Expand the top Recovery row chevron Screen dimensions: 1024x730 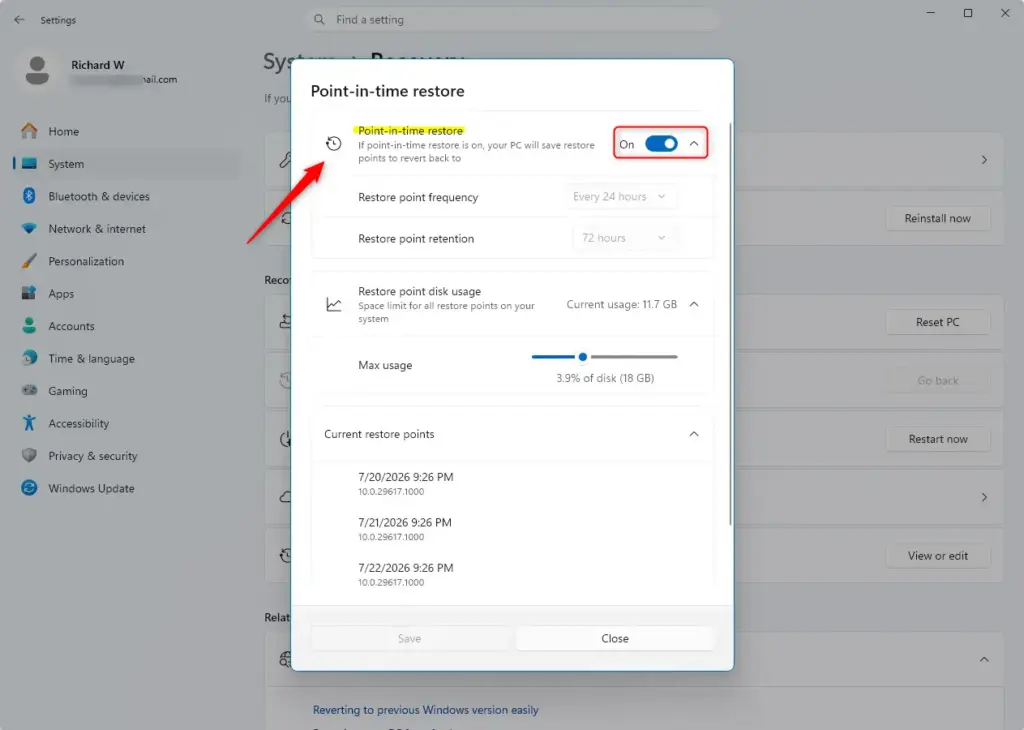(x=984, y=160)
